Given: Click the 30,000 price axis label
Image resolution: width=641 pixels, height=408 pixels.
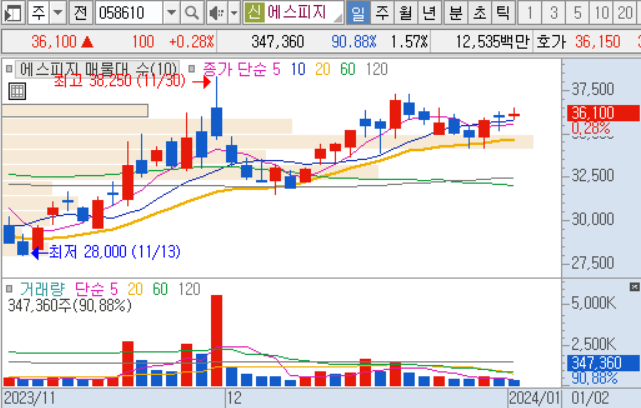Looking at the screenshot, I should (x=592, y=219).
